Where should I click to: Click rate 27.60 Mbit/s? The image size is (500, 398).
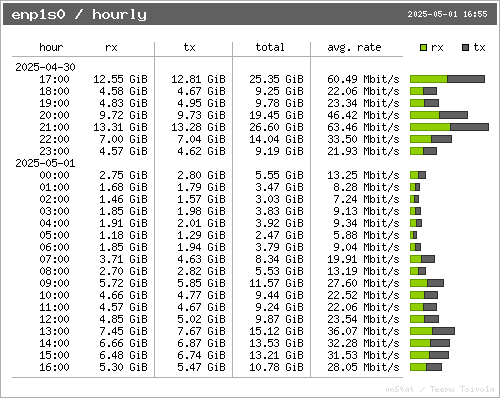click(363, 283)
